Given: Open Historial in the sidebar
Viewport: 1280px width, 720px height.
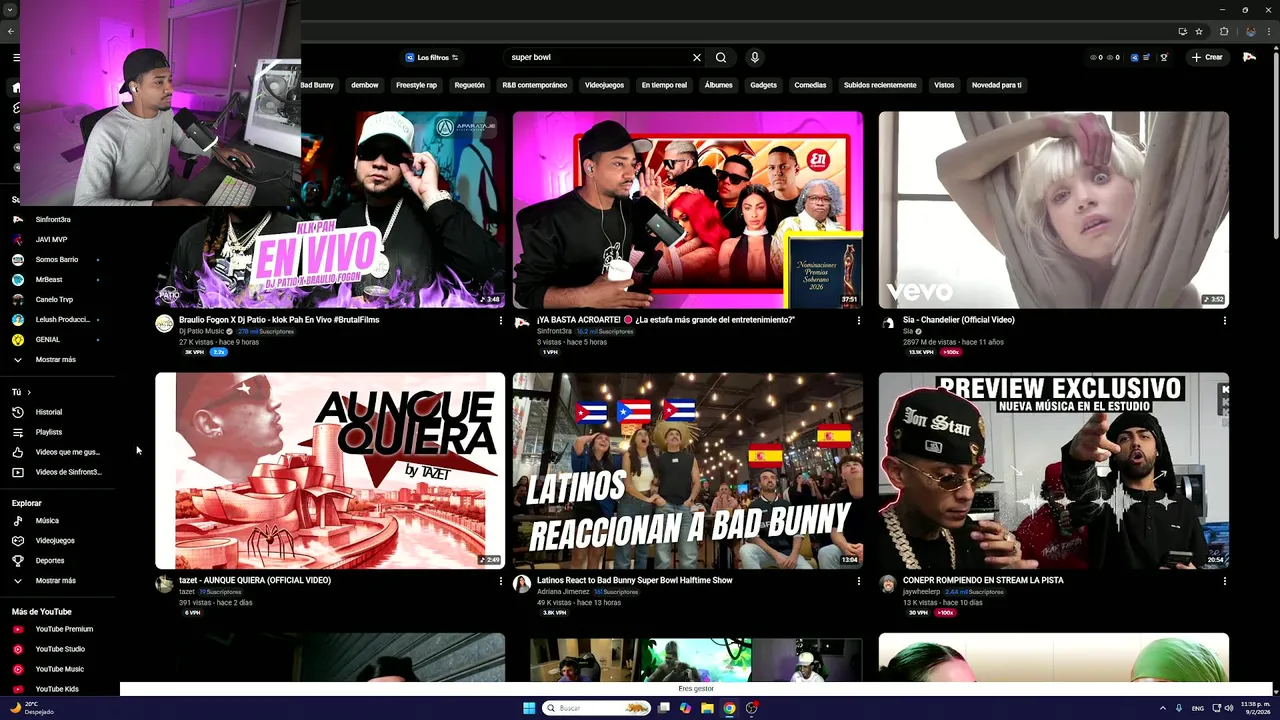Looking at the screenshot, I should pyautogui.click(x=49, y=412).
